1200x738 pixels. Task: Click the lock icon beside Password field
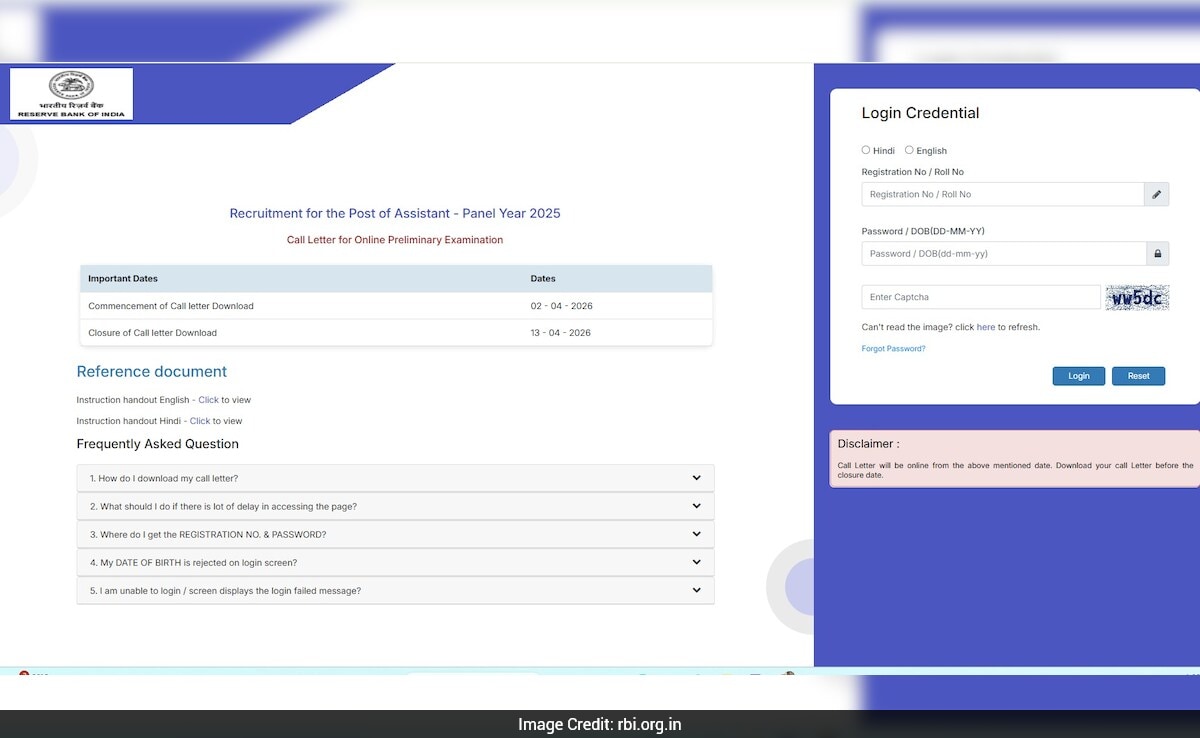click(x=1157, y=253)
